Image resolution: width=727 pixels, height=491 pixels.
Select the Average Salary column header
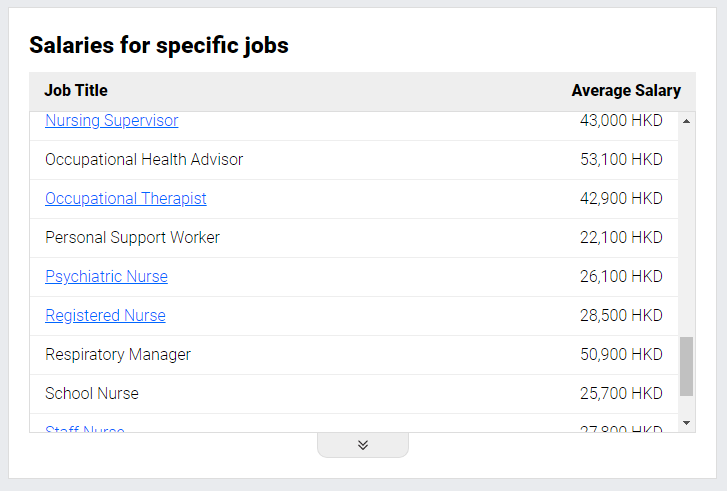(626, 90)
